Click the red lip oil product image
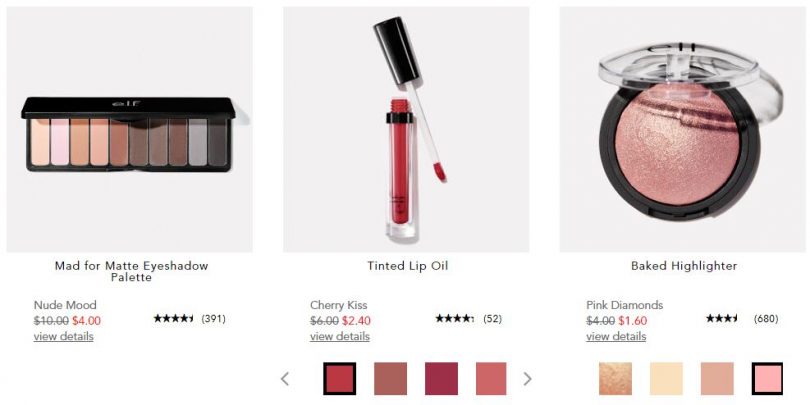Viewport: 810px width, 405px height. coord(406,129)
